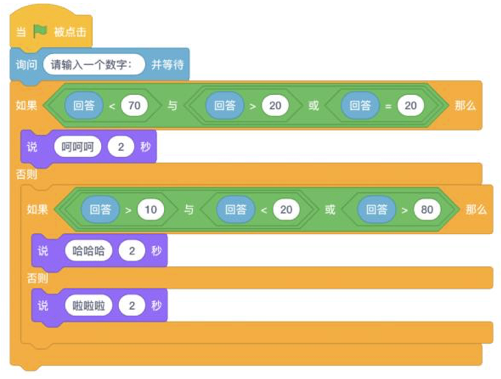Viewport: 501px width, 379px height.
Task: Click the green flag icon in hat block
Action: pos(40,32)
